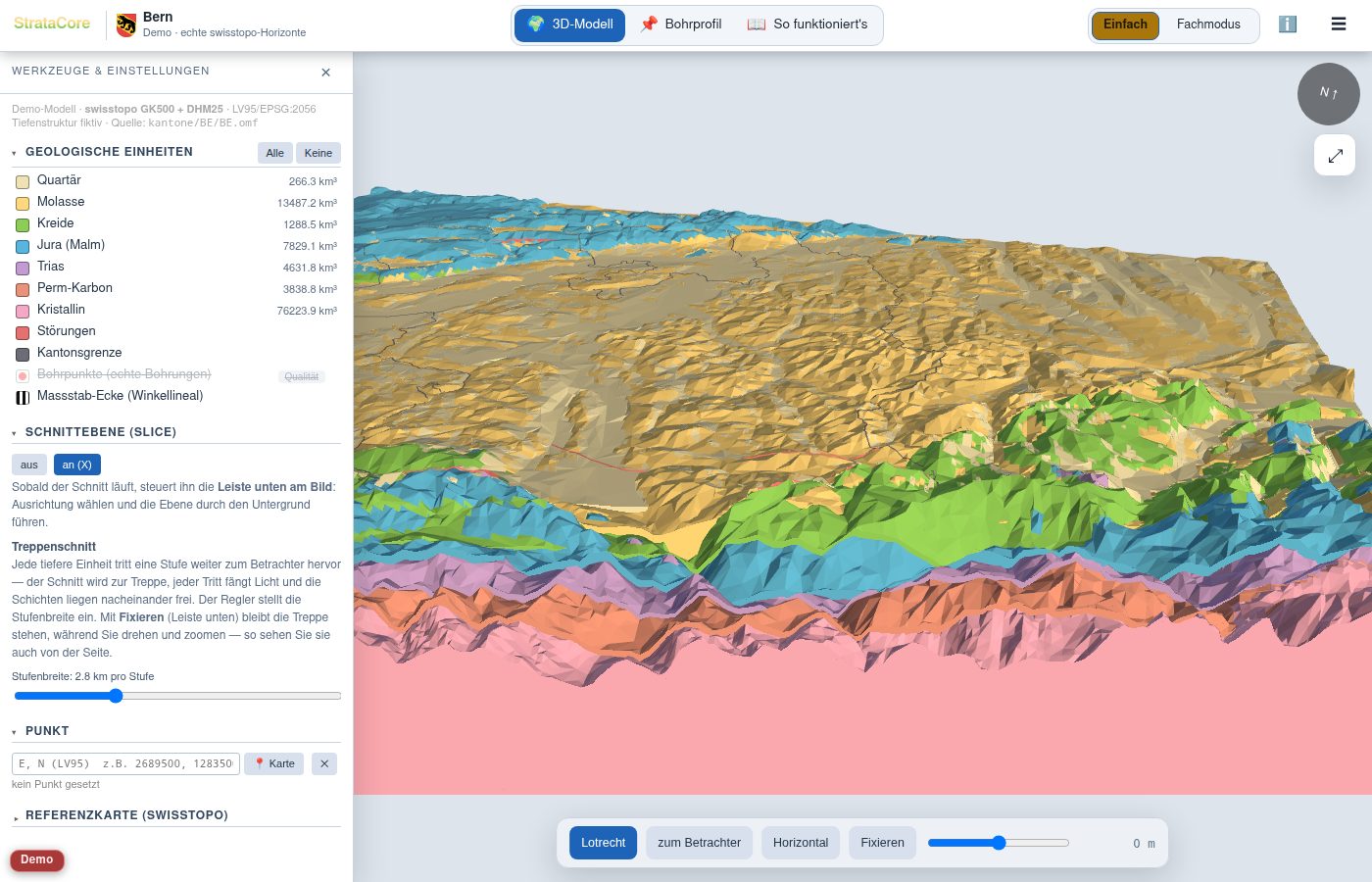Click the StrataCore logo
The width and height of the screenshot is (1372, 882).
point(52,23)
